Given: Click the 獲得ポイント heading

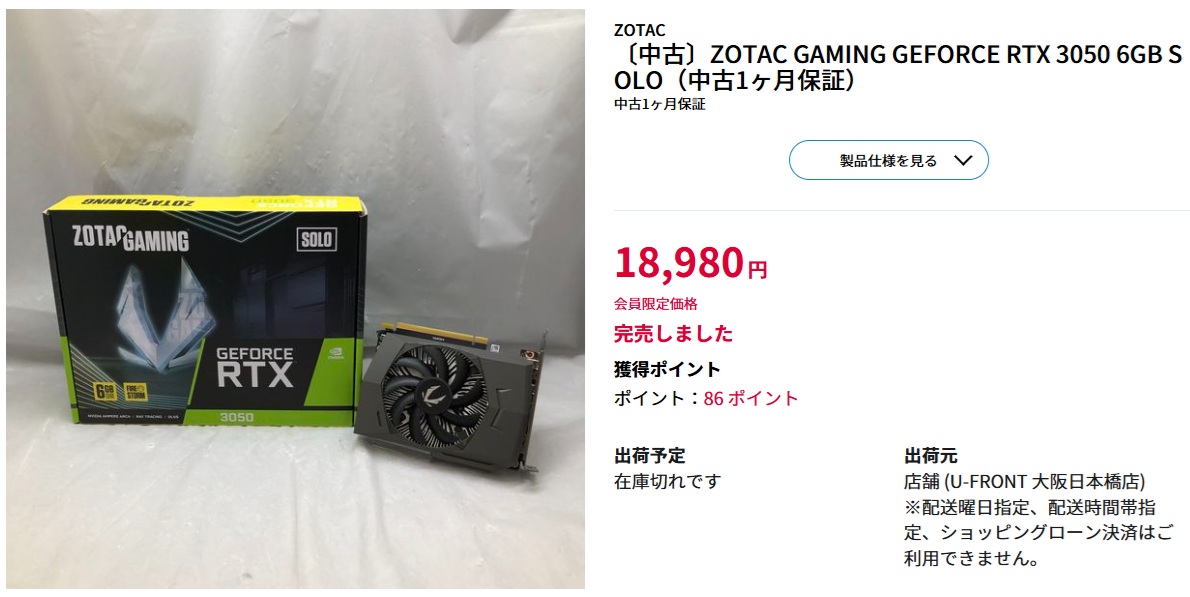Looking at the screenshot, I should pos(667,369).
